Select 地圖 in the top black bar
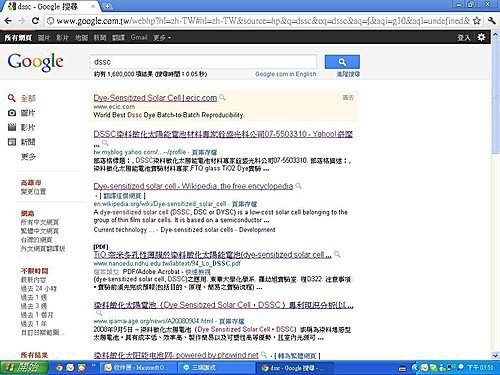Viewport: 500px width, 375px height. (81, 38)
